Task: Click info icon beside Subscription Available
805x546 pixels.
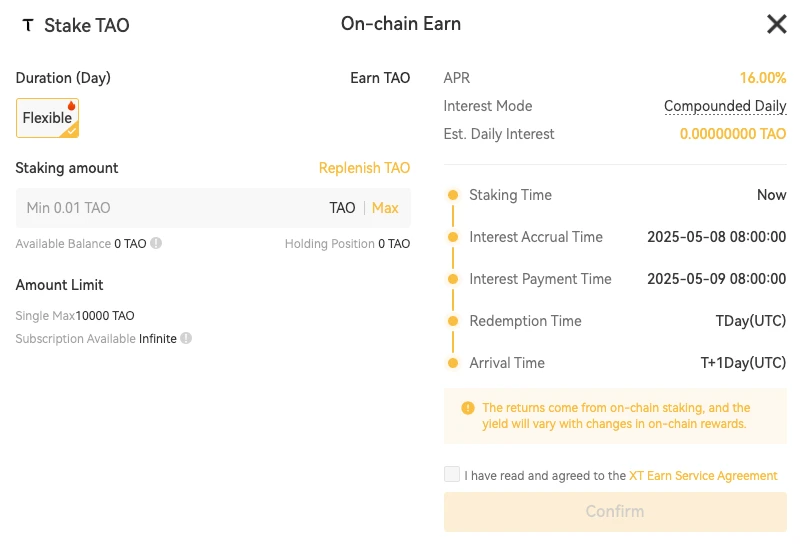Action: [186, 339]
